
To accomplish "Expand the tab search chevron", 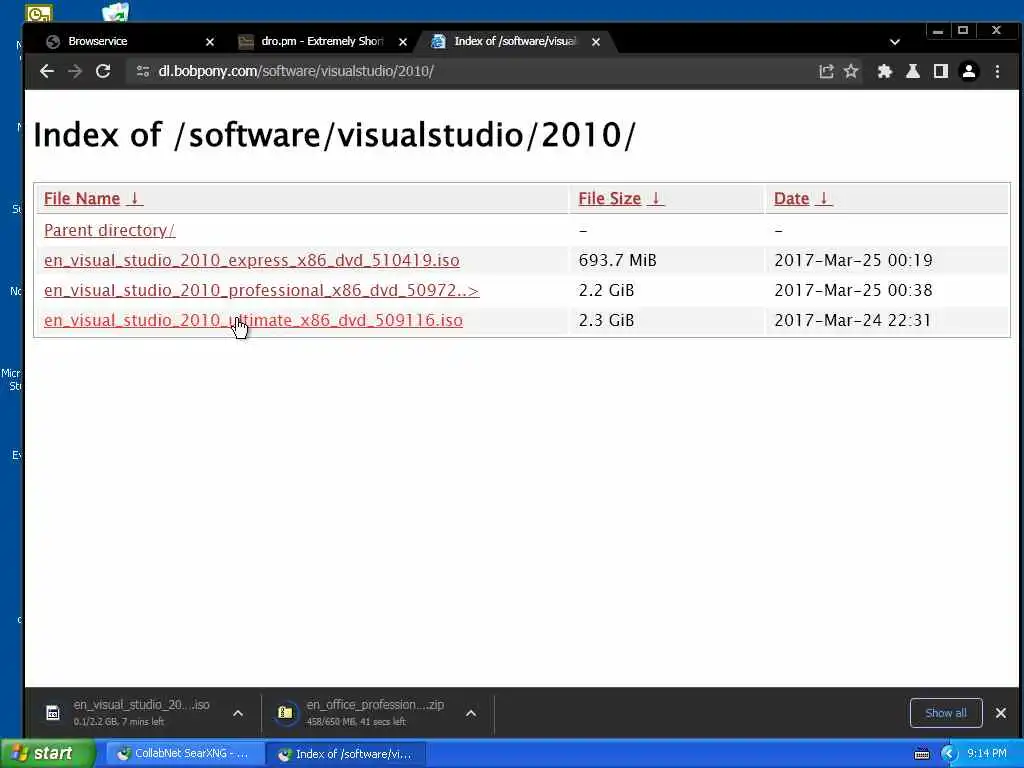I will point(895,42).
